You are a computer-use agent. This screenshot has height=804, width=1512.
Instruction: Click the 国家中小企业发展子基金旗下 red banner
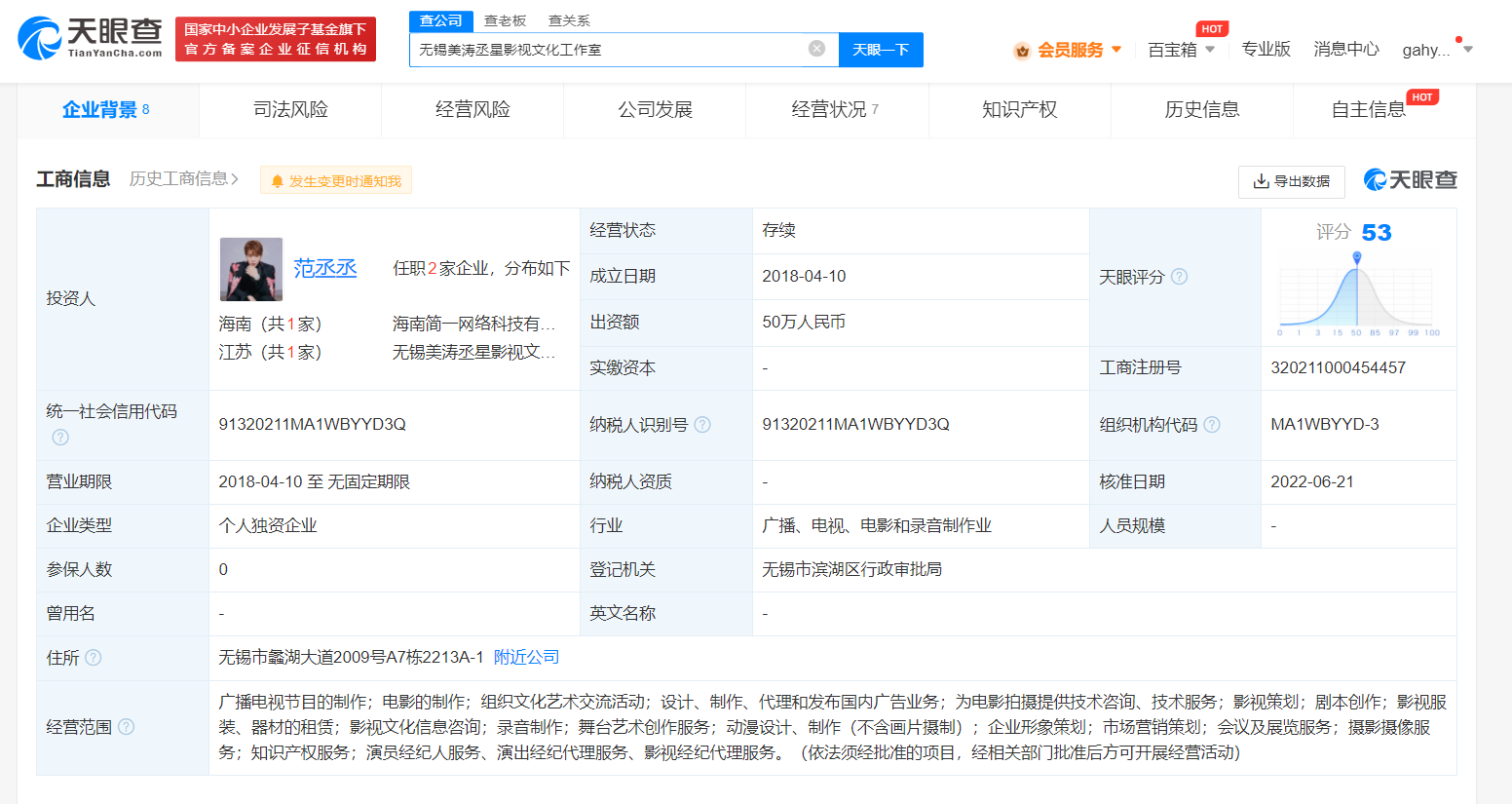[276, 39]
